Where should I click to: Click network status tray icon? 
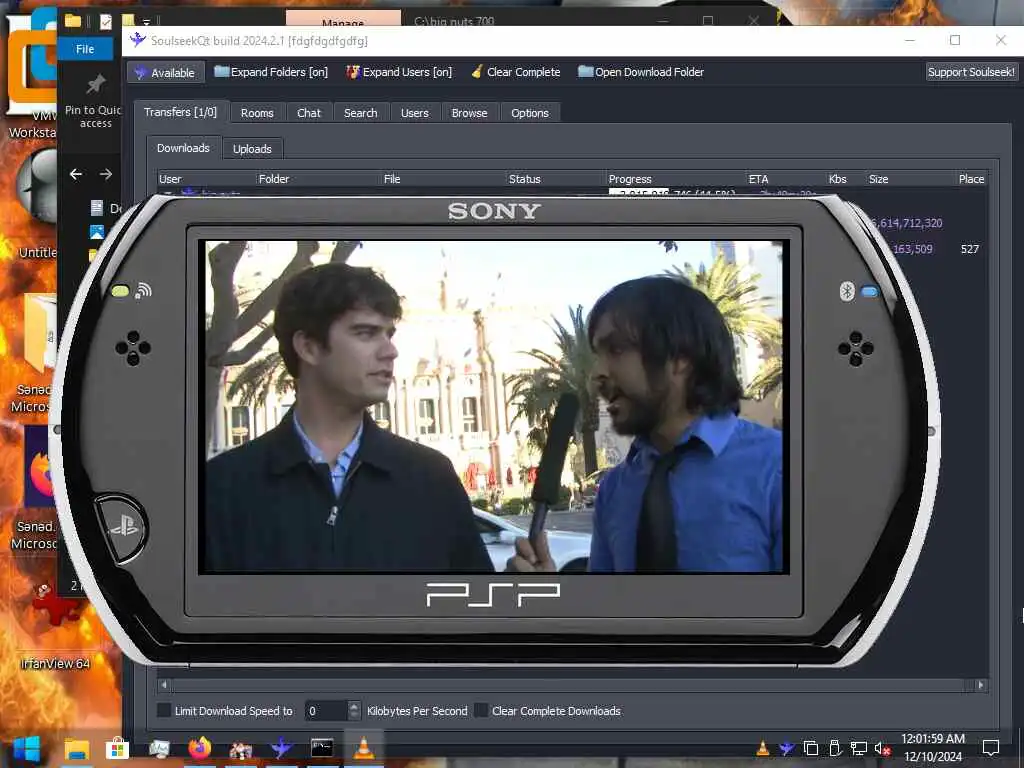pos(858,748)
